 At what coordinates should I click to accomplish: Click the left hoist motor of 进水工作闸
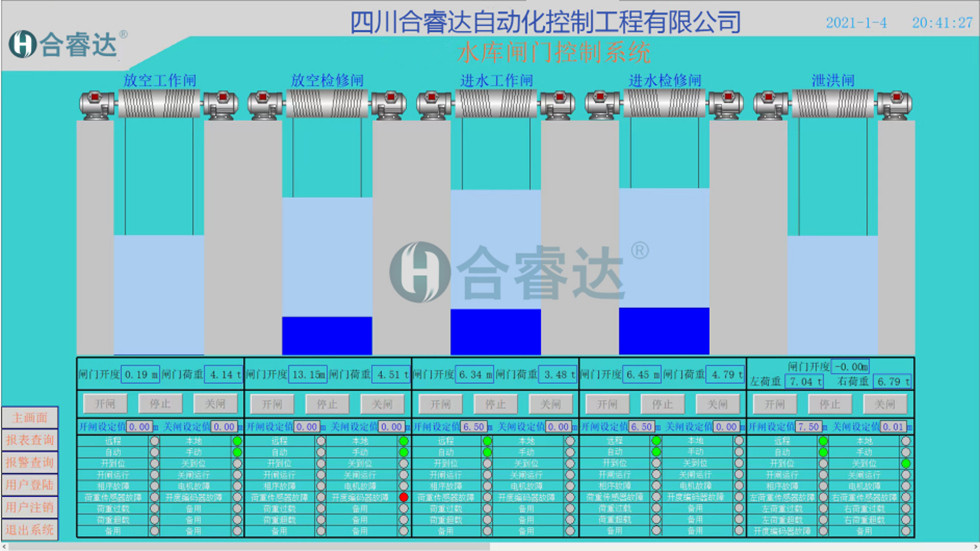(x=434, y=104)
